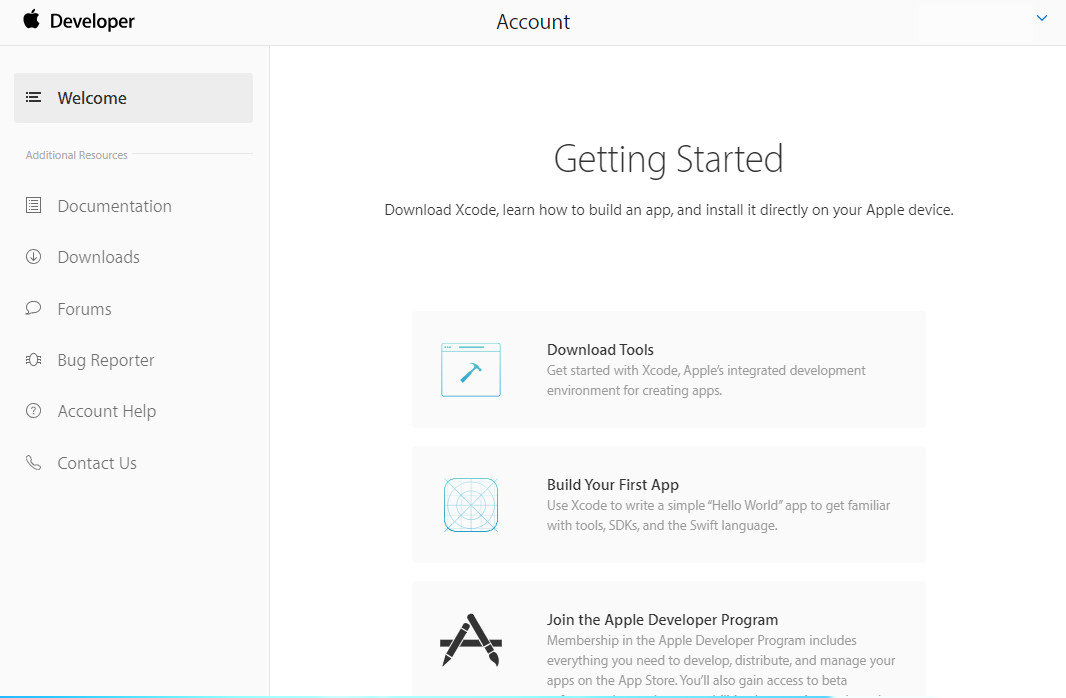The image size is (1066, 698).
Task: Go to Downloads in the sidebar
Action: (99, 257)
